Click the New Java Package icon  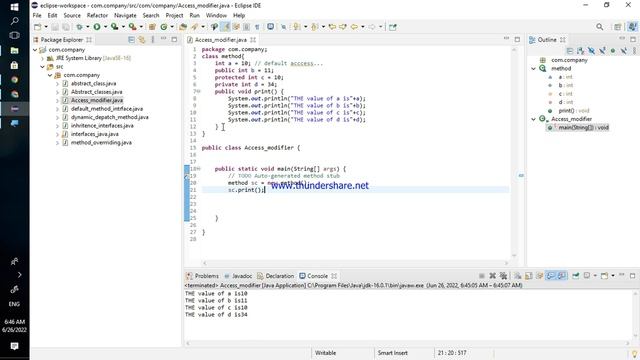pyautogui.click(x=152, y=27)
